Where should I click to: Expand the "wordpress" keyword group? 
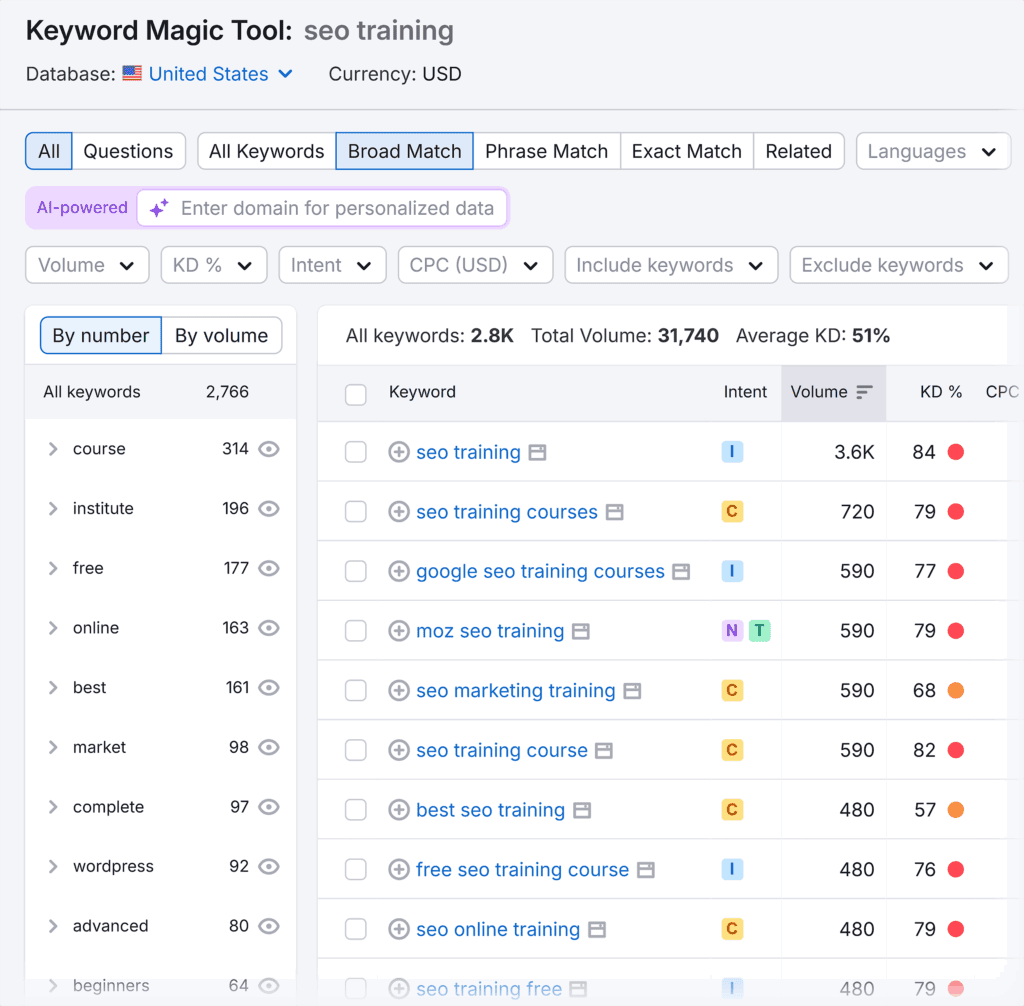tap(53, 866)
